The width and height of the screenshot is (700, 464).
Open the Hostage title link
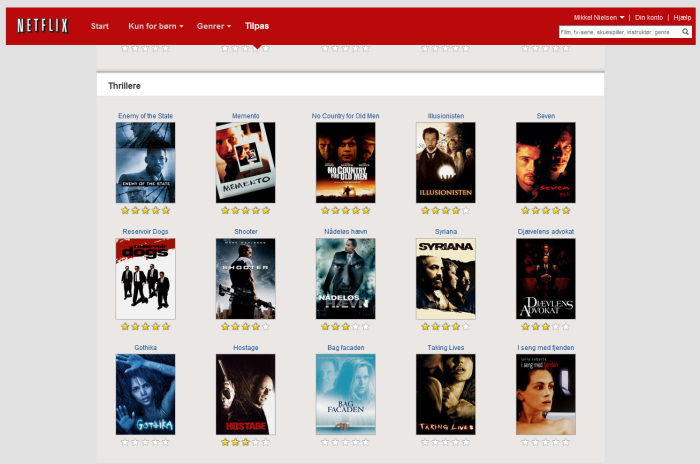(x=246, y=347)
